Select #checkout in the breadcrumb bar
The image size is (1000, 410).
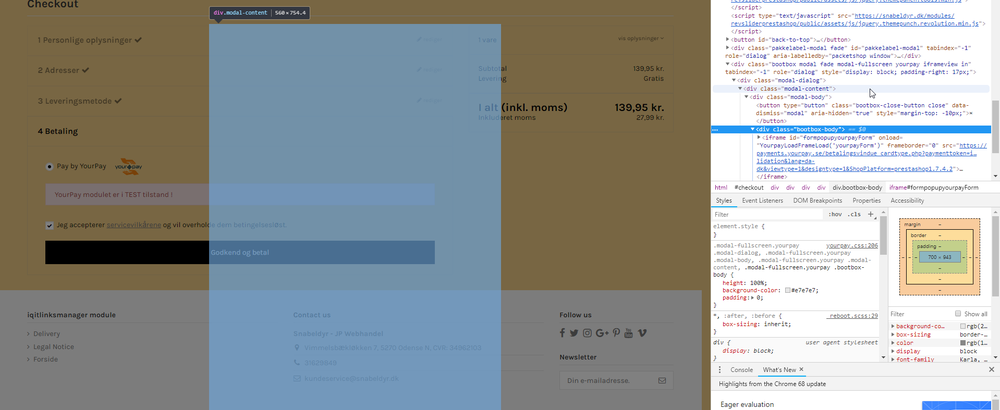click(749, 187)
